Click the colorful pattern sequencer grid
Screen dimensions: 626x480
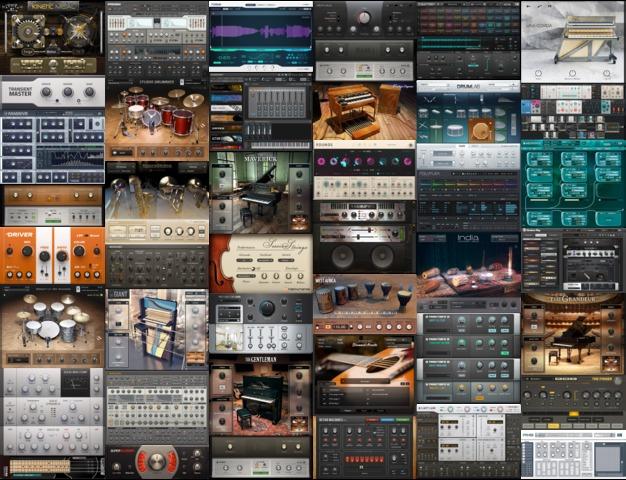tap(469, 19)
